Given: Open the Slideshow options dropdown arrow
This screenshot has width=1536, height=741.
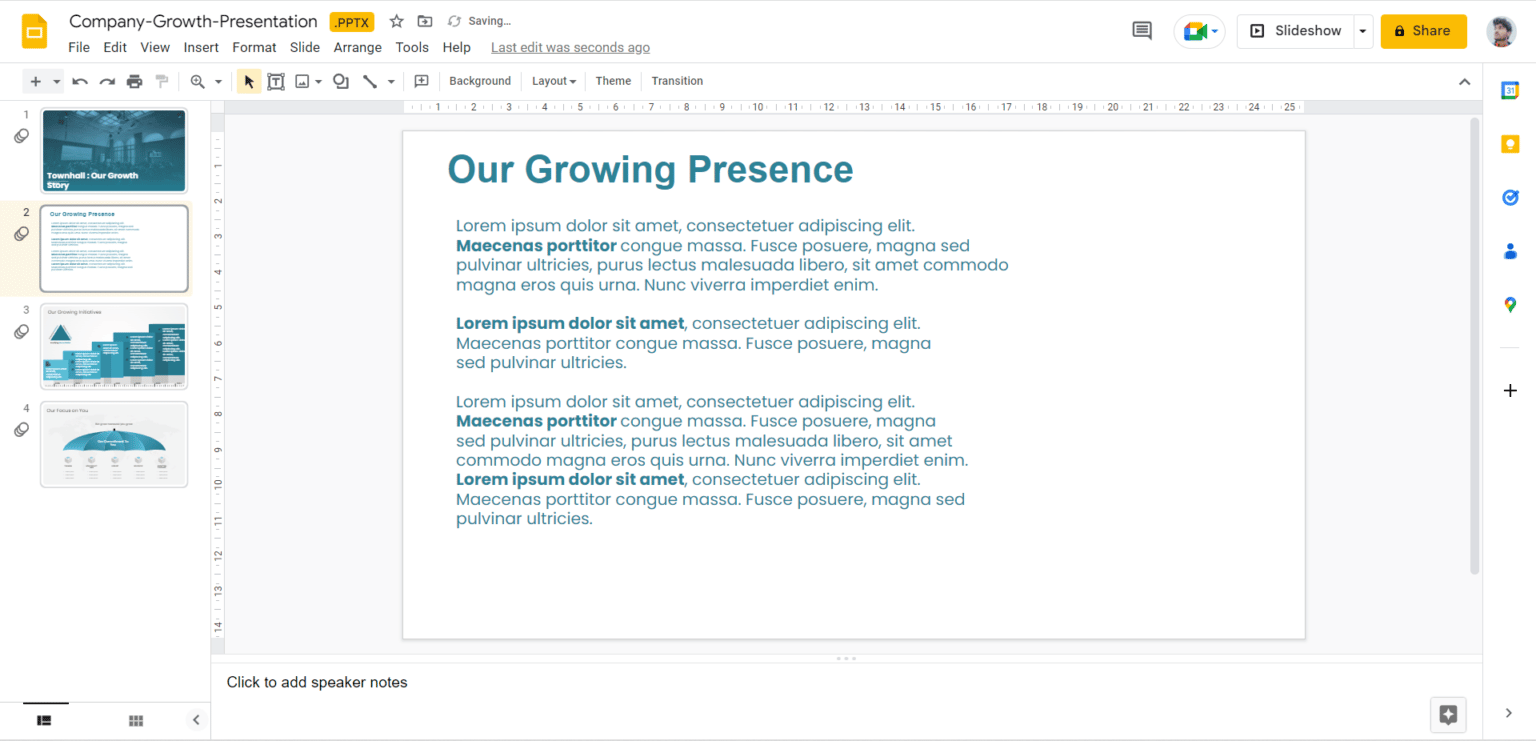Looking at the screenshot, I should point(1362,31).
